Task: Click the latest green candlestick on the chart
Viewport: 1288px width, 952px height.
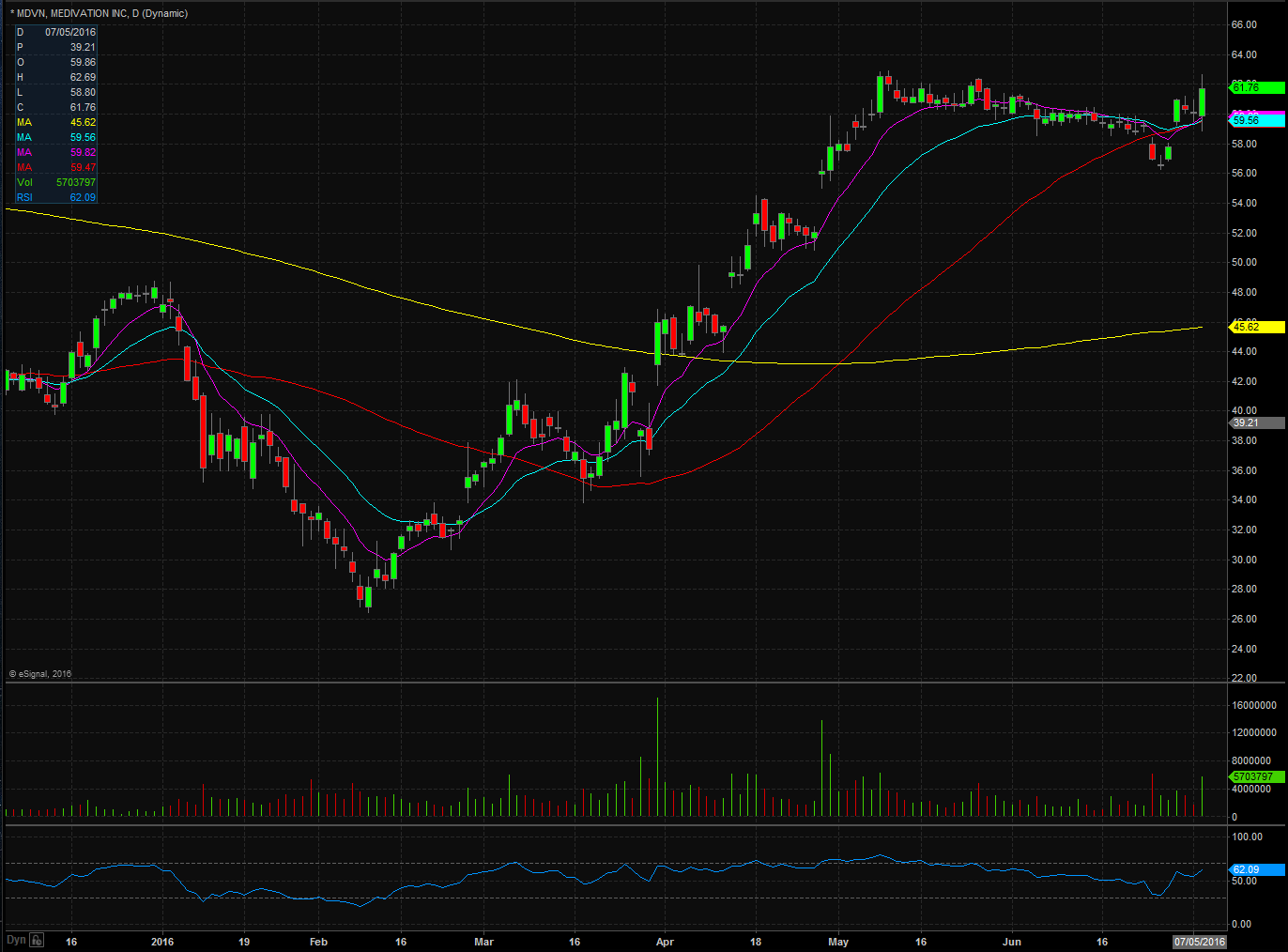Action: click(x=1202, y=101)
